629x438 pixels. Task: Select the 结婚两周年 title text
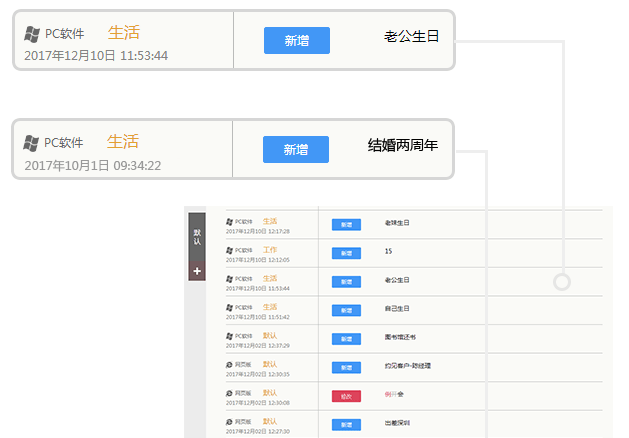point(403,145)
